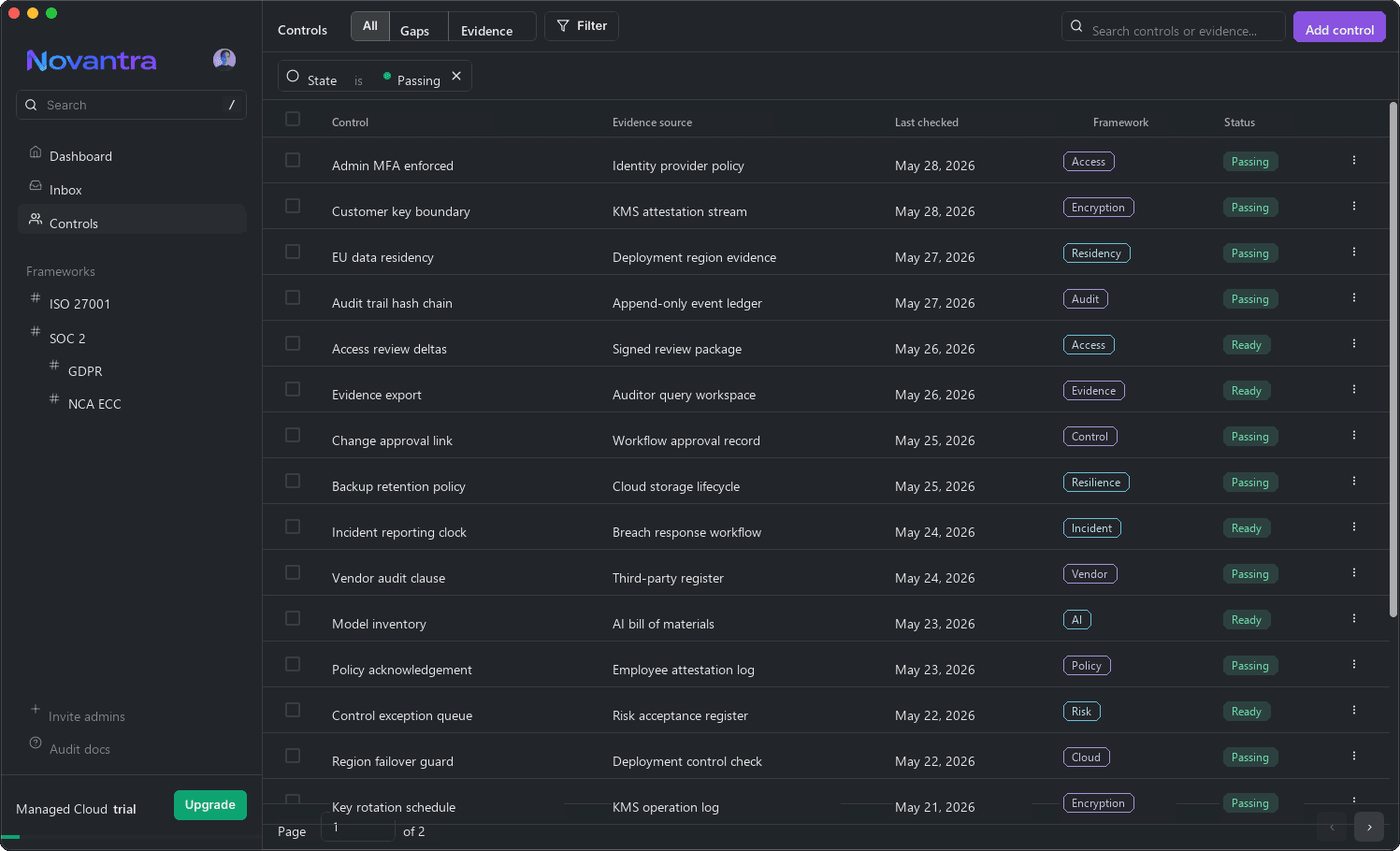Open the row menu for Control exception queue
Viewport: 1400px width, 851px height.
click(1353, 710)
